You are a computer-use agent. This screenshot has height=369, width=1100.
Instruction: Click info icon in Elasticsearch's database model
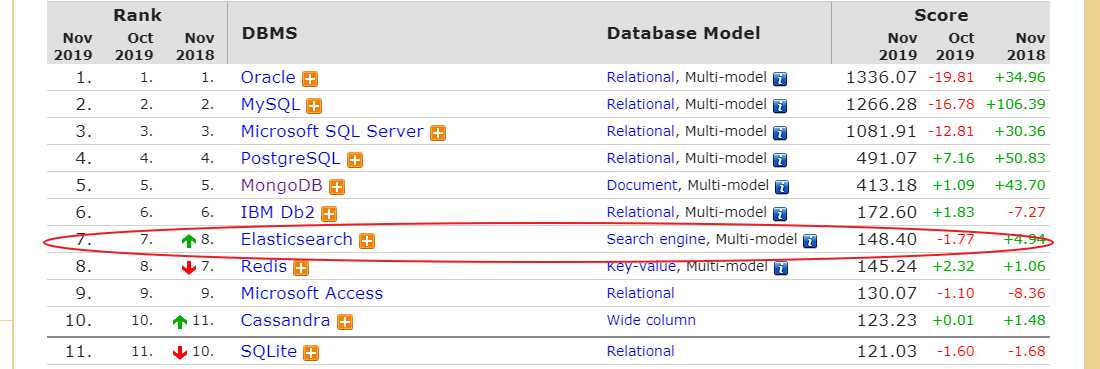(810, 241)
